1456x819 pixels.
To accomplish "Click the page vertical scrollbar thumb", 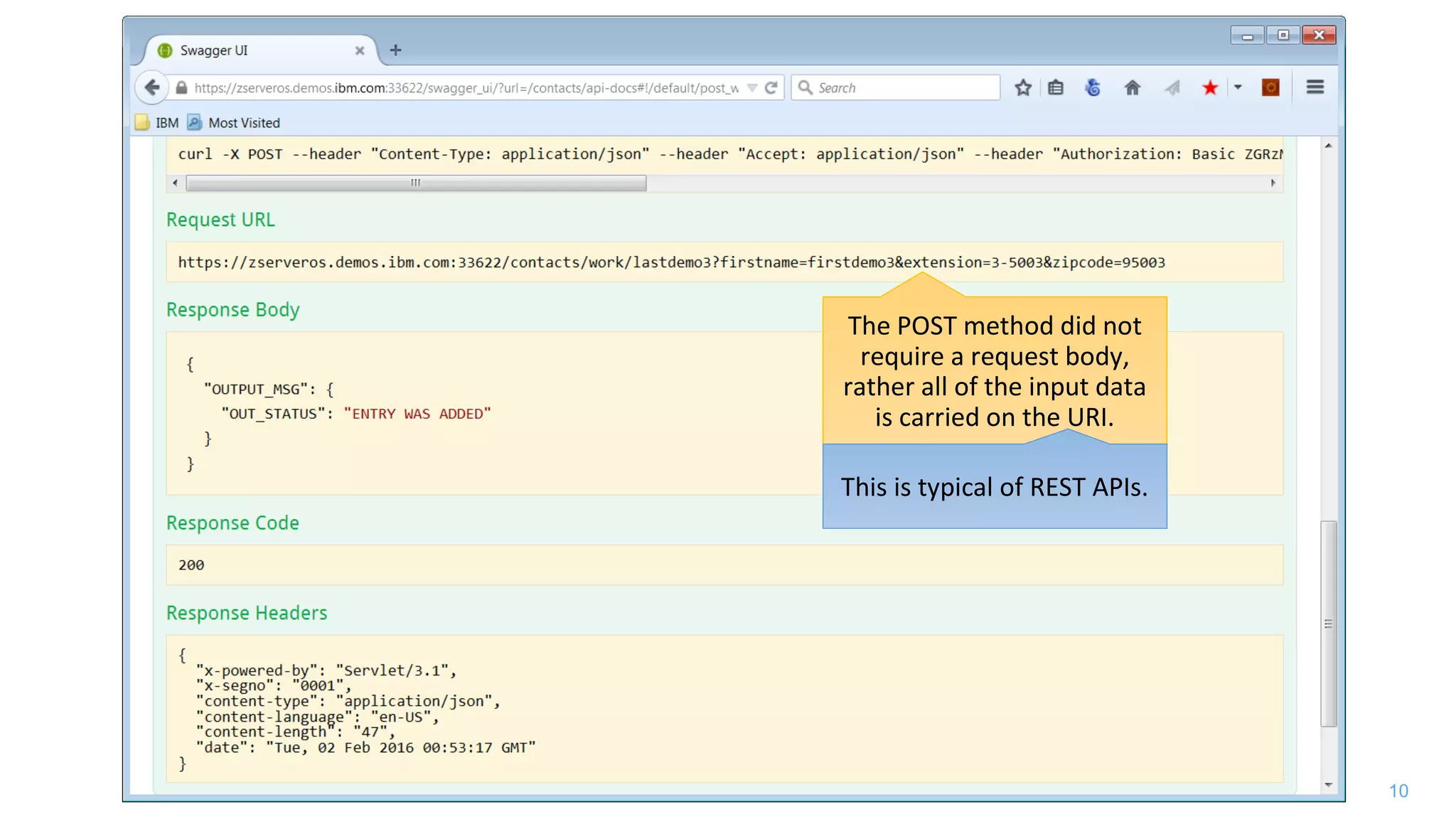I will [x=1328, y=624].
